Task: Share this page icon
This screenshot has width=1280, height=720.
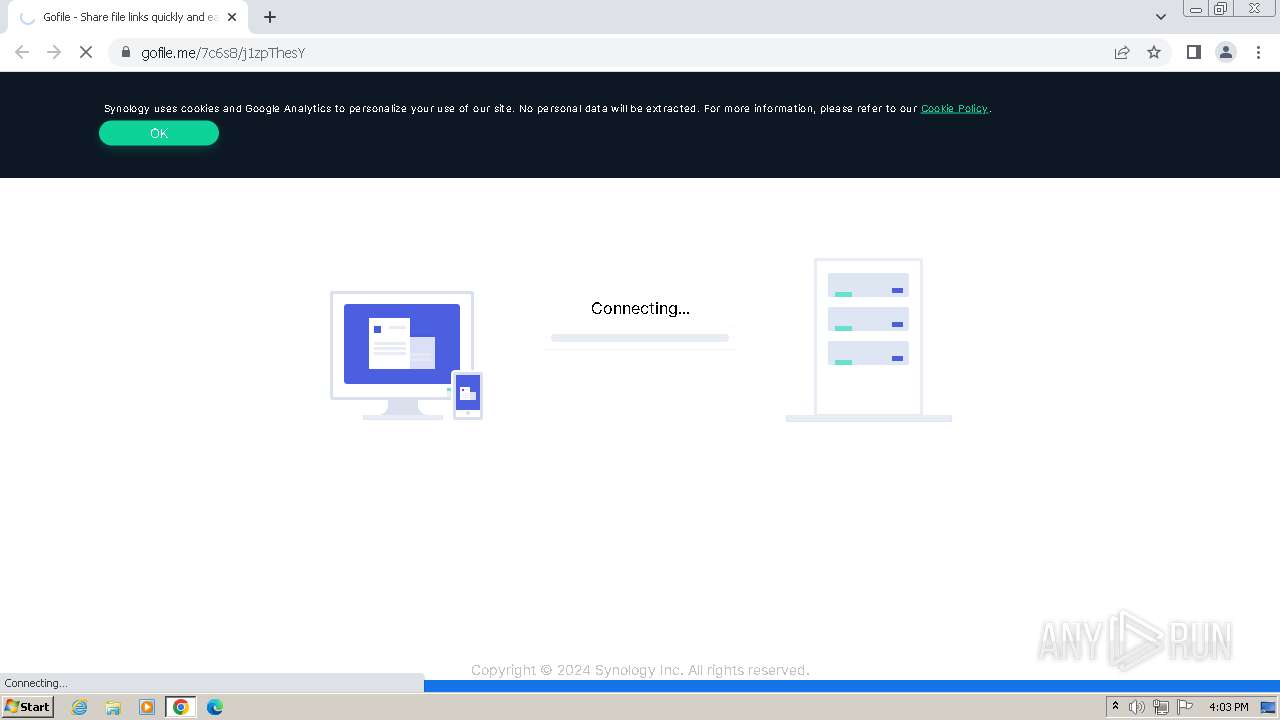Action: click(x=1122, y=52)
